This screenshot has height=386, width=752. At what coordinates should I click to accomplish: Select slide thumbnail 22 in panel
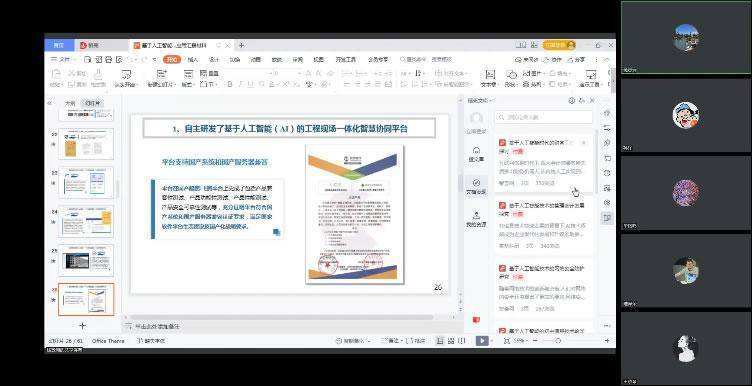(x=86, y=144)
